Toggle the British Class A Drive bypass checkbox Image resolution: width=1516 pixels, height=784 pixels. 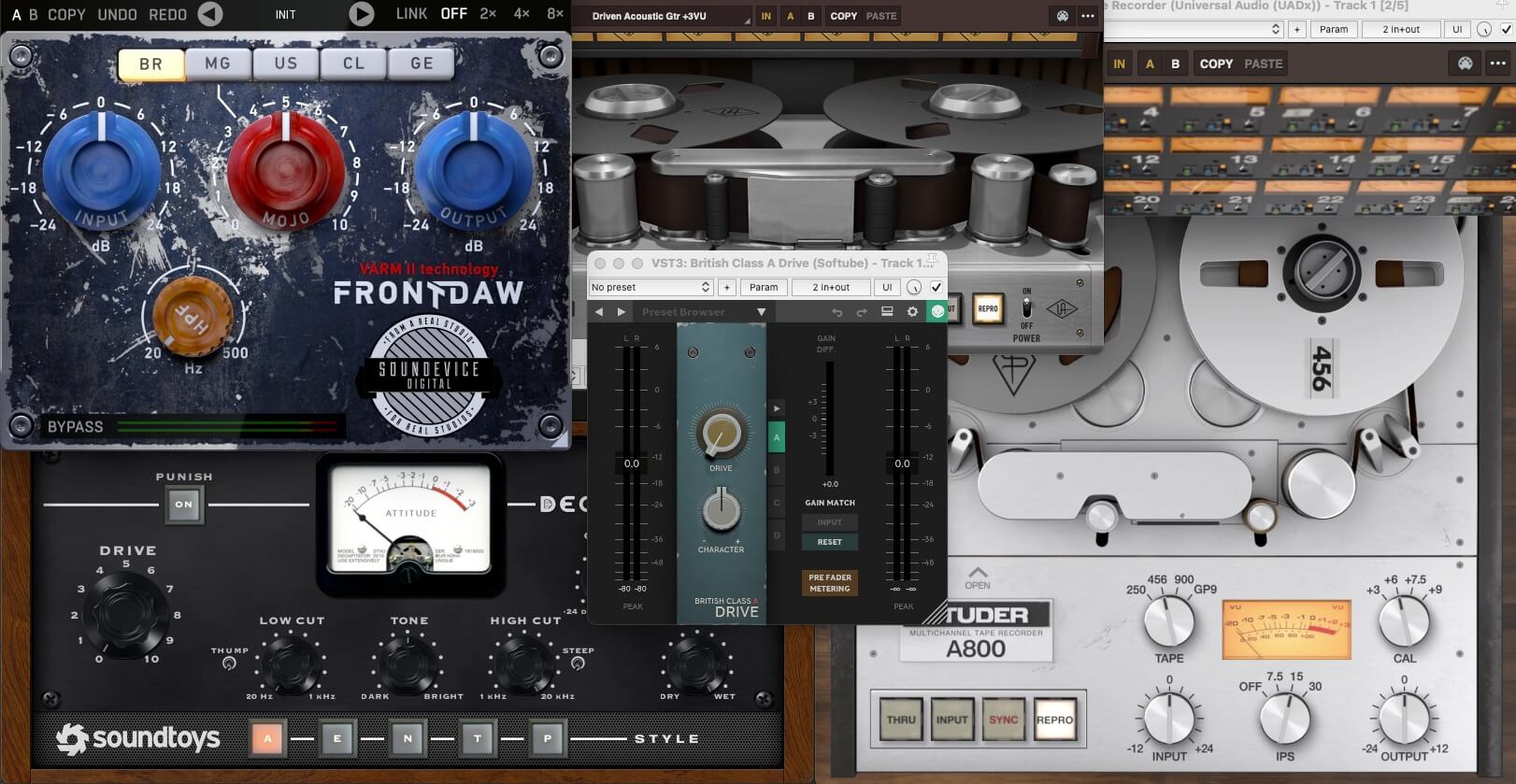tap(936, 287)
